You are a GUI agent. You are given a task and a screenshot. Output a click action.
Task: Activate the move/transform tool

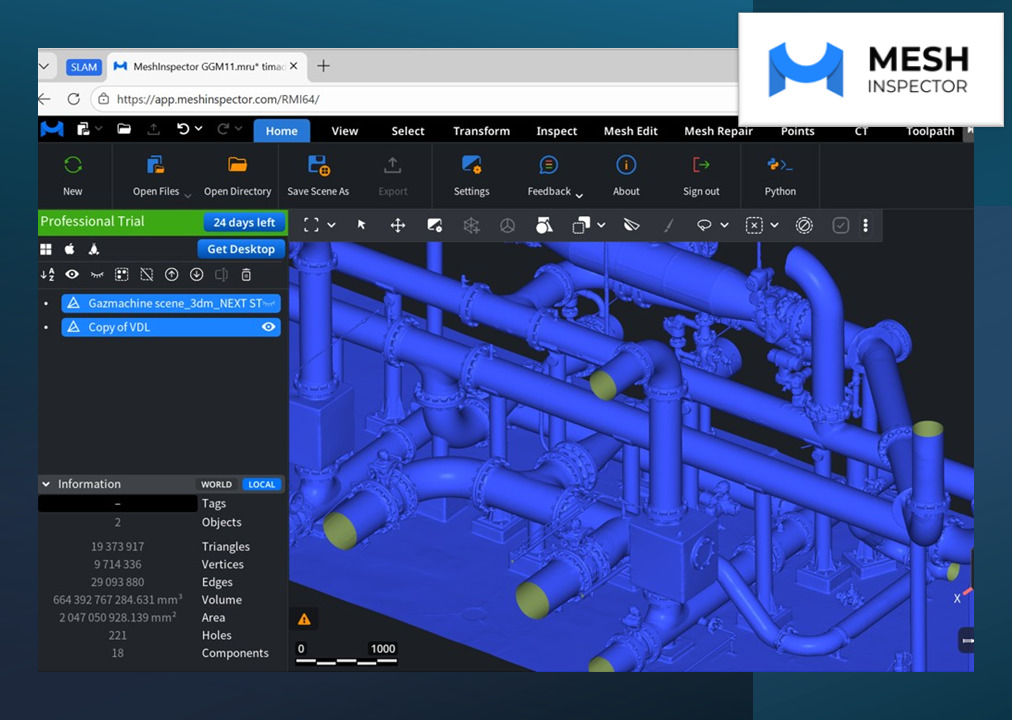(397, 224)
